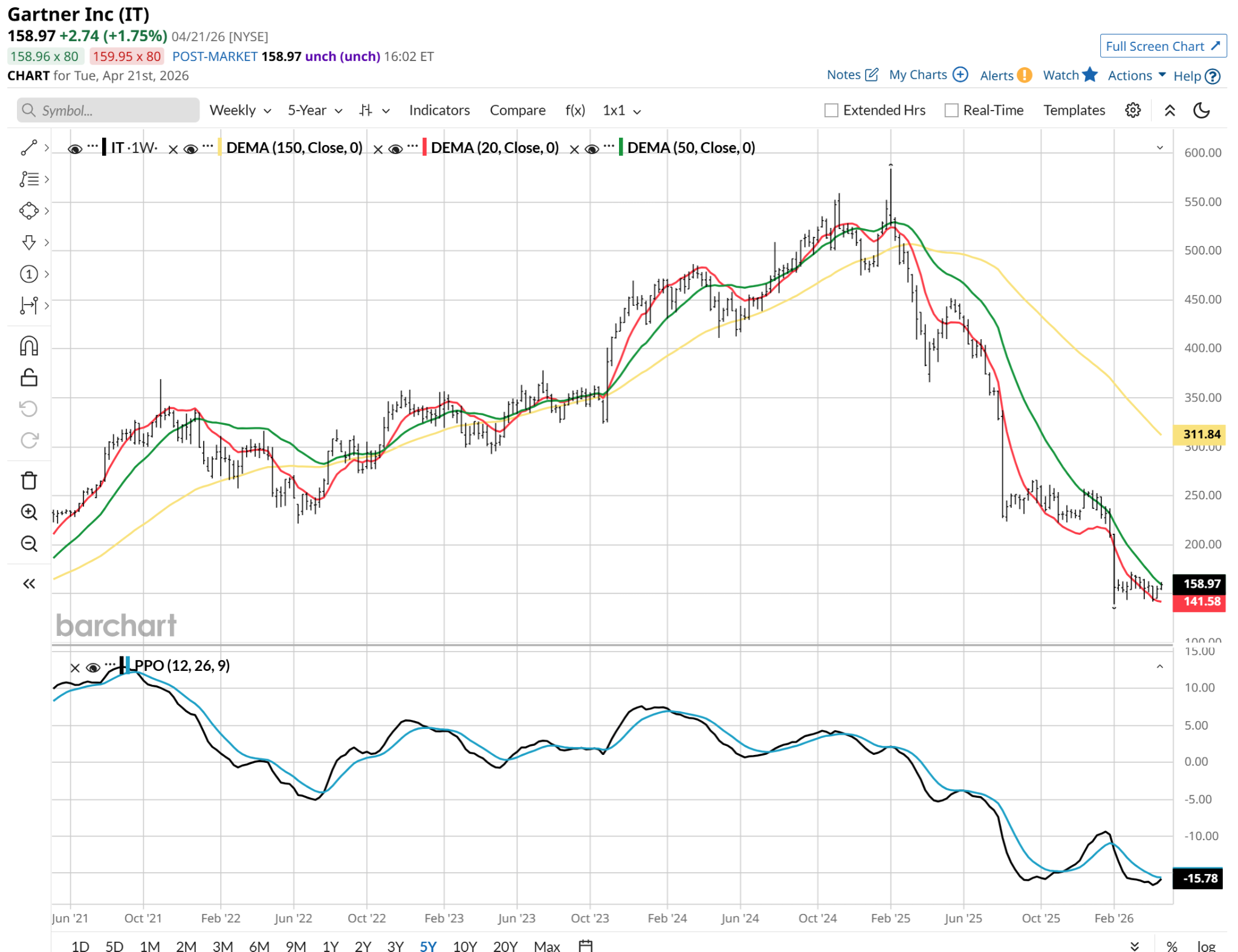Screen dimensions: 1238x952
Task: Select the magnet snap tool
Action: (x=29, y=346)
